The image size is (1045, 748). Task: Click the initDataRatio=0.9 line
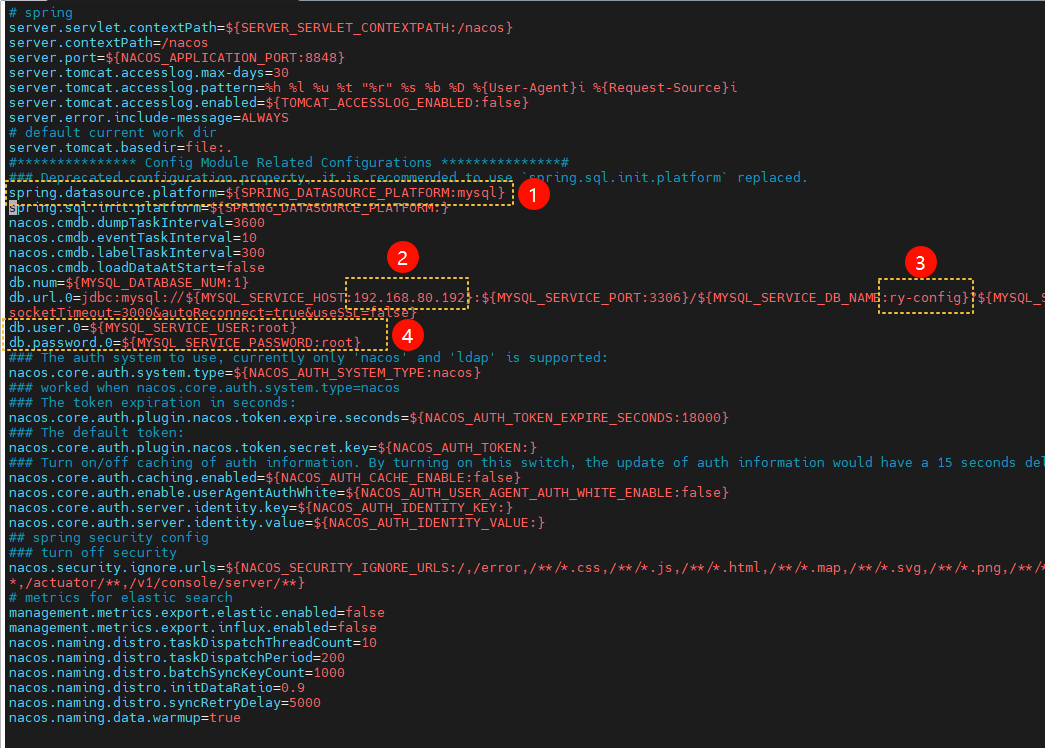click(157, 687)
